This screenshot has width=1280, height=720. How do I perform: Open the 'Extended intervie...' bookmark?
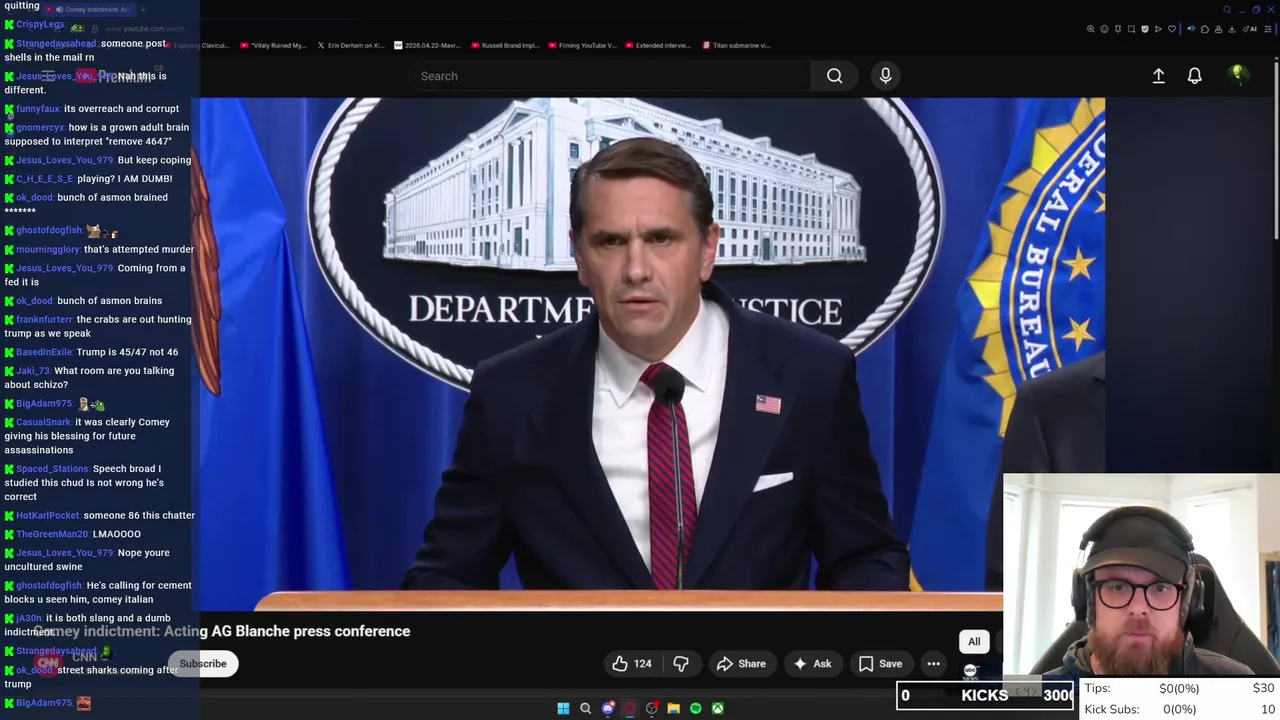point(657,45)
